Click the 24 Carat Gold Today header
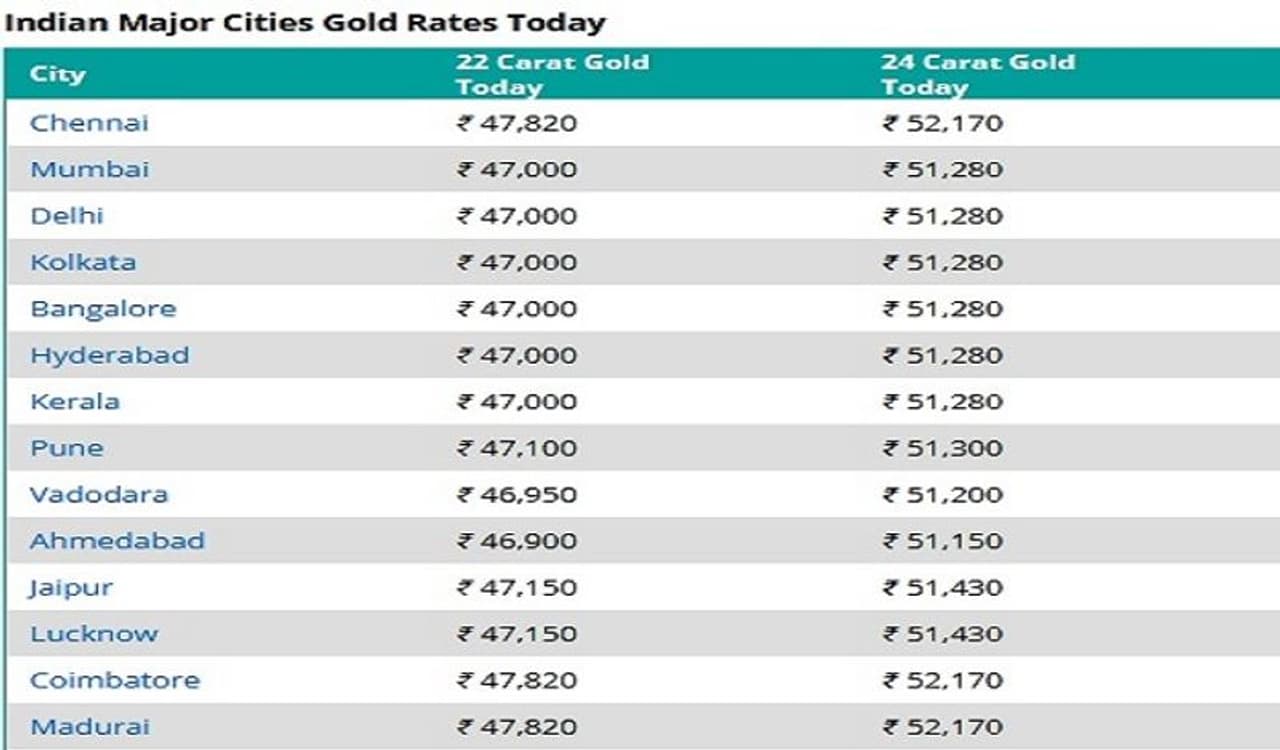This screenshot has height=750, width=1280. point(977,74)
